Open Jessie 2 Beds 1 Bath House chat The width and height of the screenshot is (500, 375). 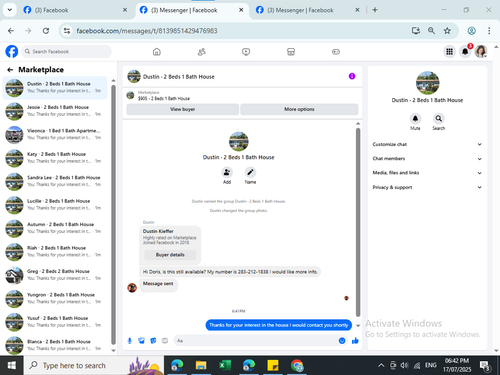(x=55, y=111)
